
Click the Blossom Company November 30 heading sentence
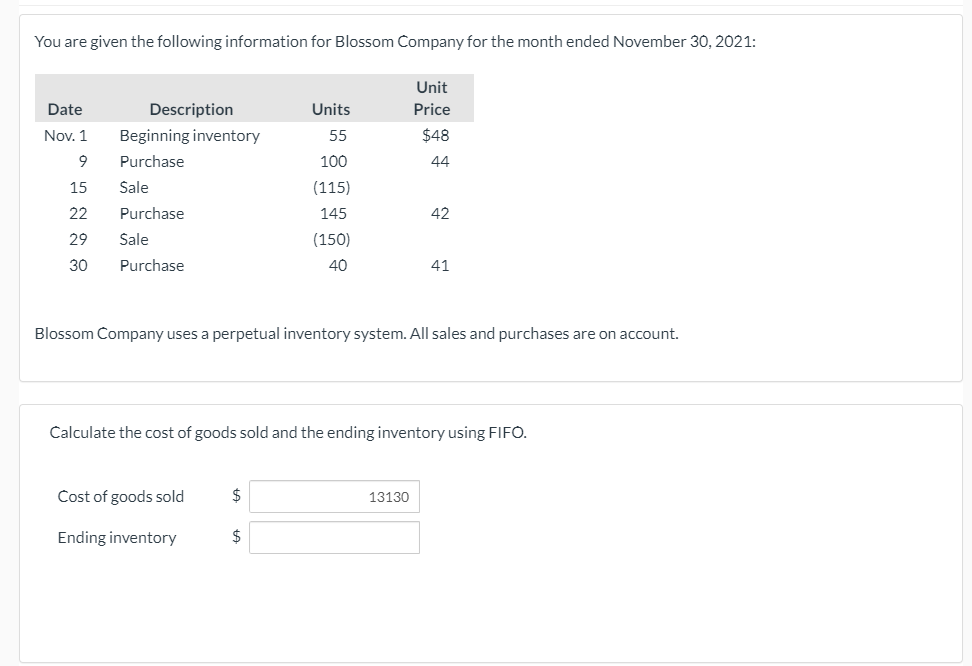(x=395, y=42)
